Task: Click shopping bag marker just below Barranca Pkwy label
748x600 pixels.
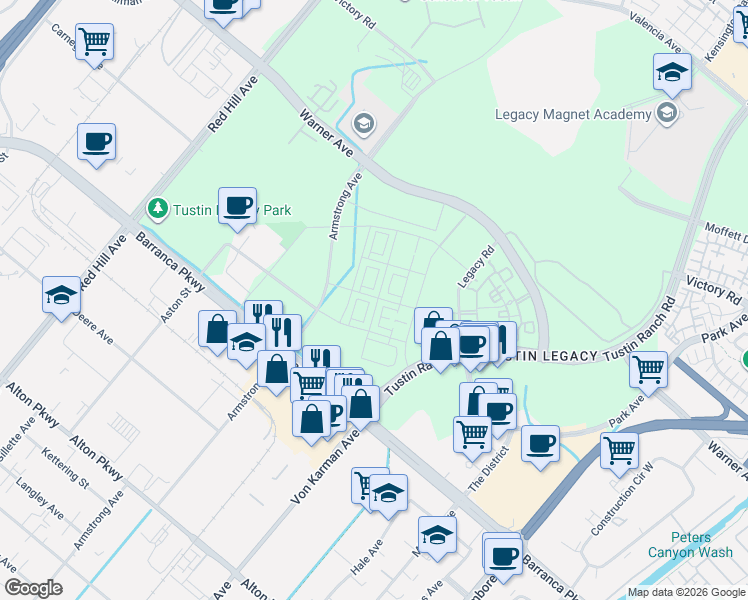Action: tap(215, 329)
